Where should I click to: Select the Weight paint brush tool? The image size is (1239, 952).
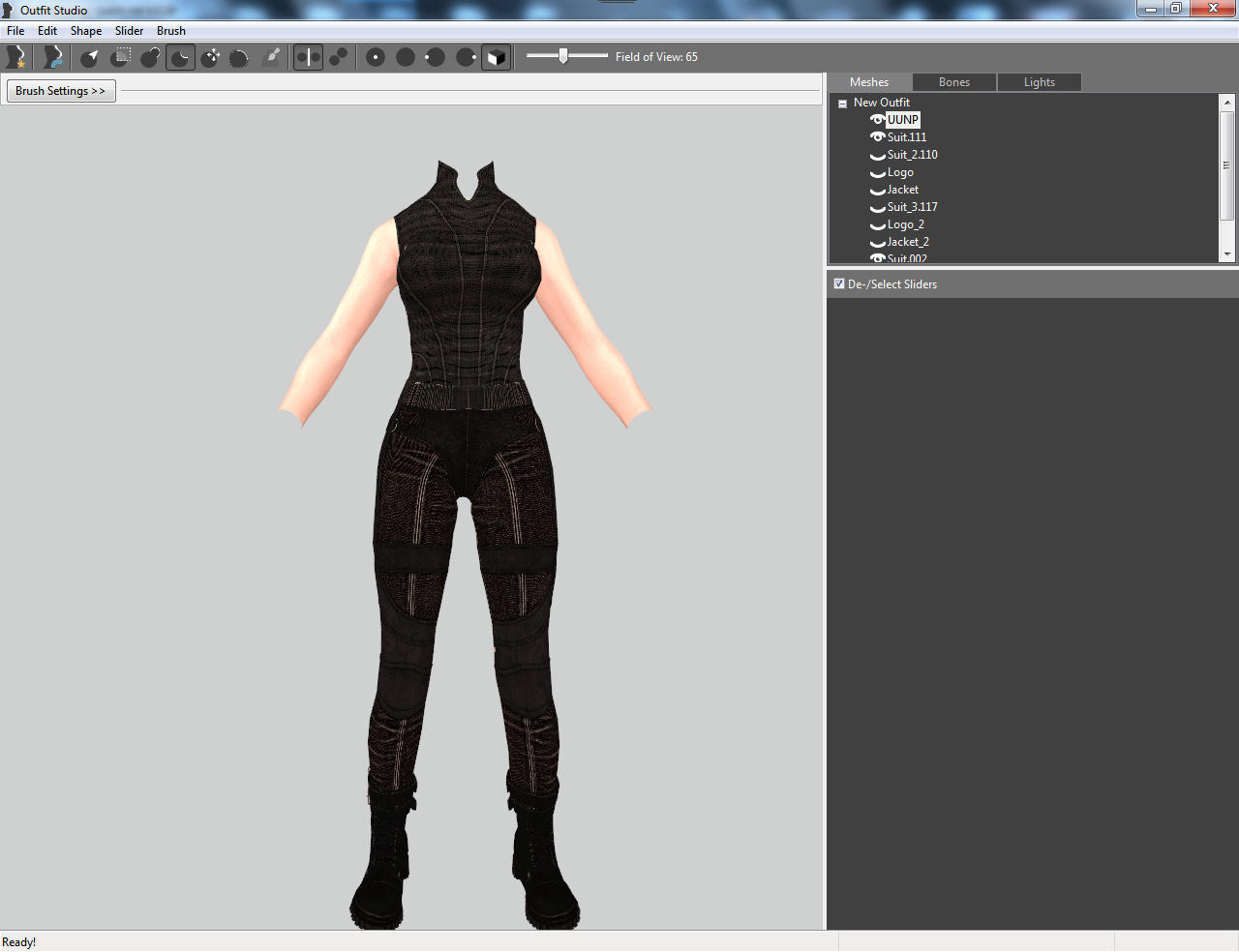point(272,57)
